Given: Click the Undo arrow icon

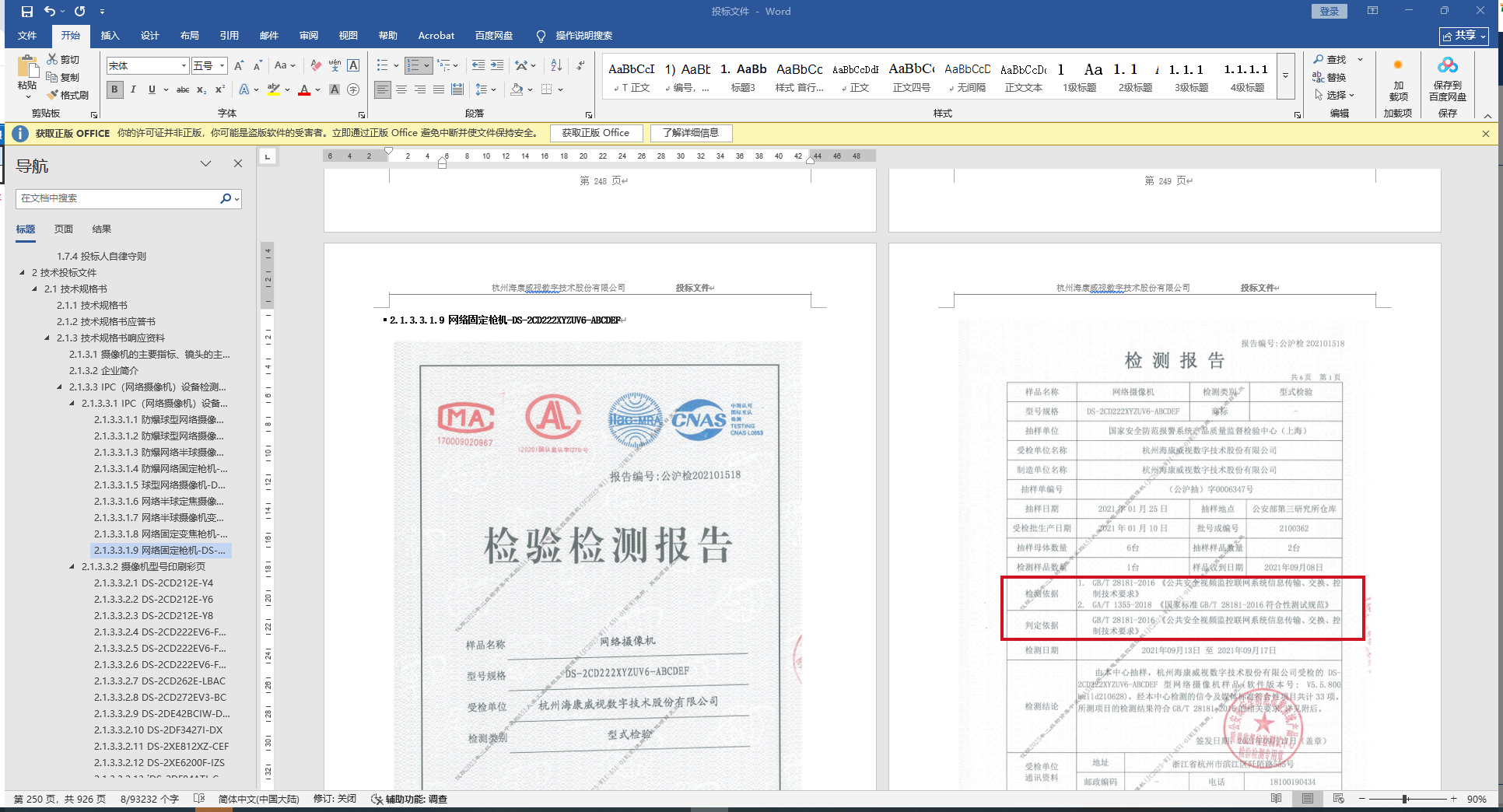Looking at the screenshot, I should pos(50,12).
